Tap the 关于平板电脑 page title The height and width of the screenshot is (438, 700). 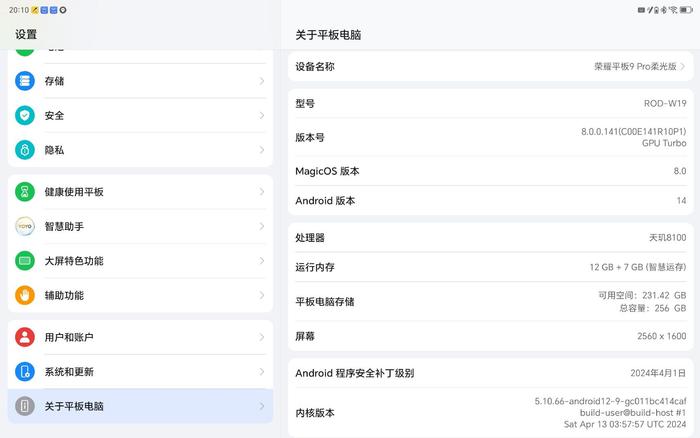coord(328,35)
